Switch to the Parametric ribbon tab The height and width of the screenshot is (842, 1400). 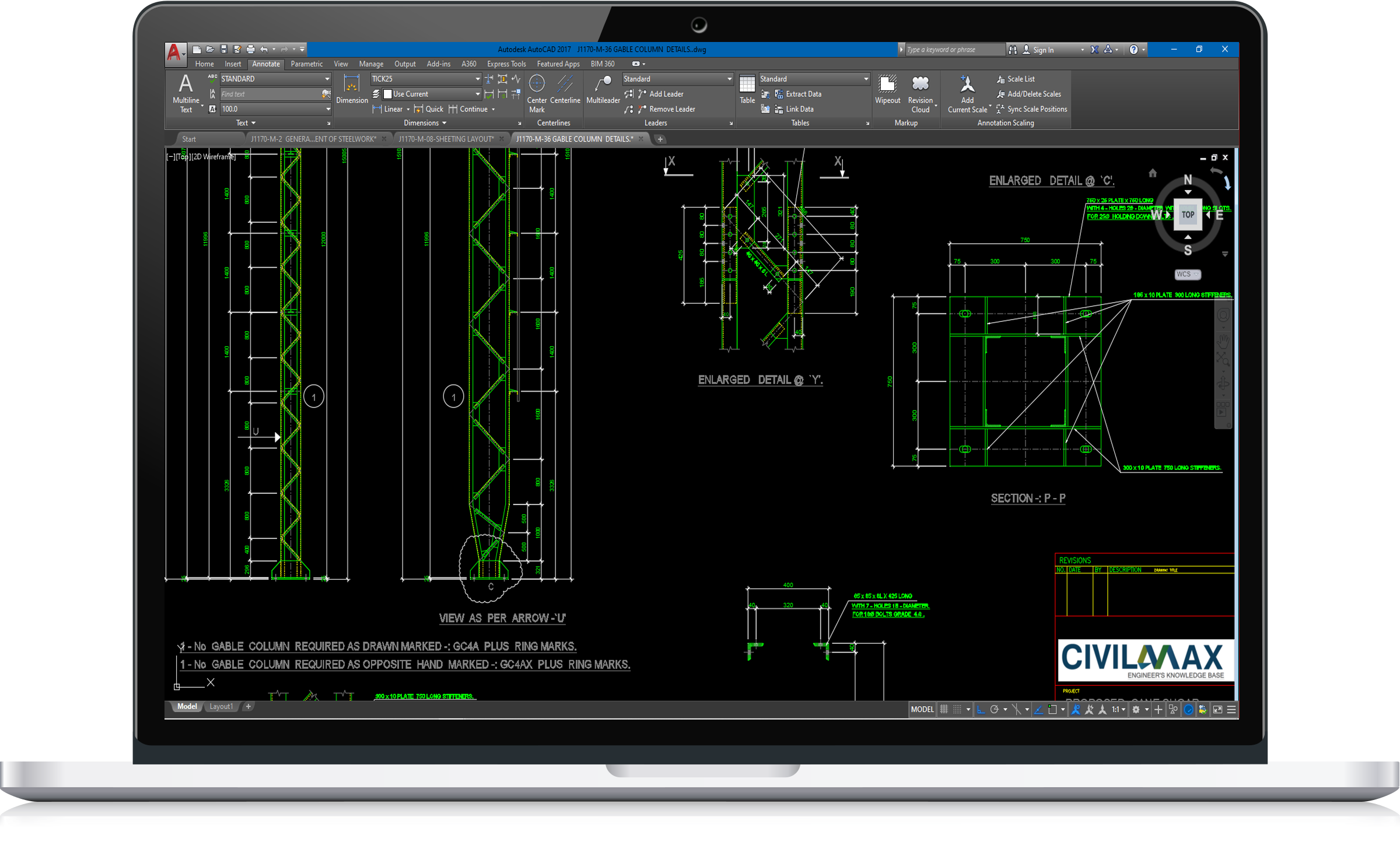pos(306,64)
